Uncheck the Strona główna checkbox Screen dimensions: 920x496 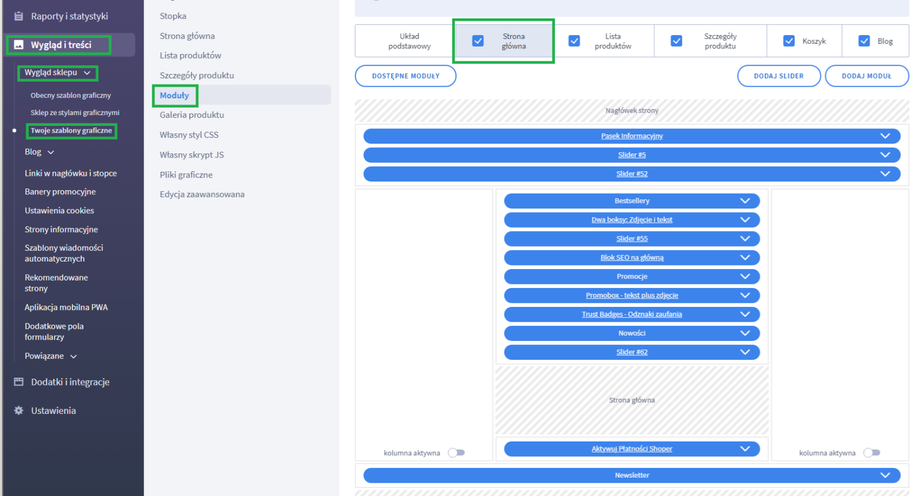click(x=478, y=41)
